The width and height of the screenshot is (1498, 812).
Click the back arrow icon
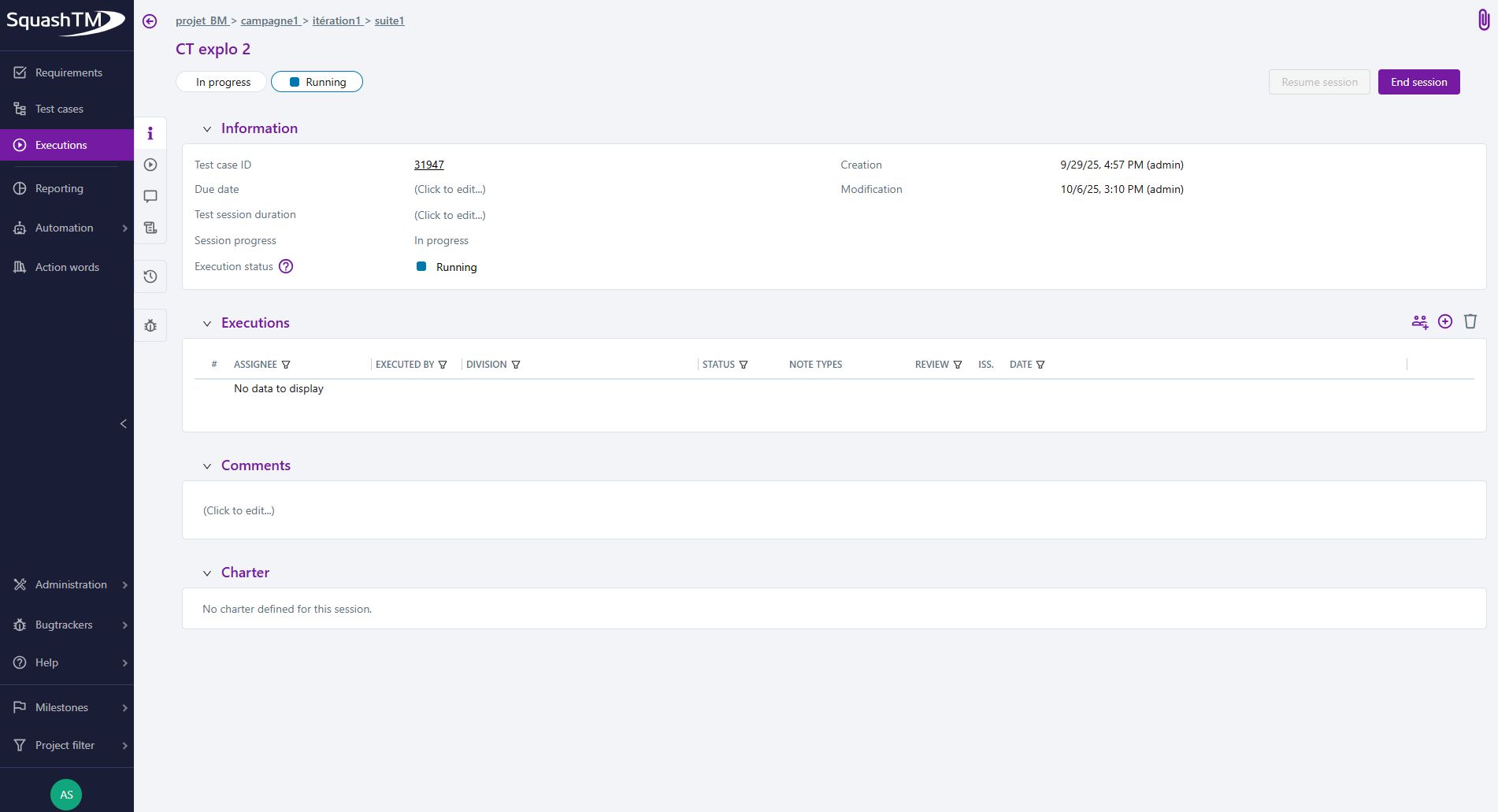[150, 21]
